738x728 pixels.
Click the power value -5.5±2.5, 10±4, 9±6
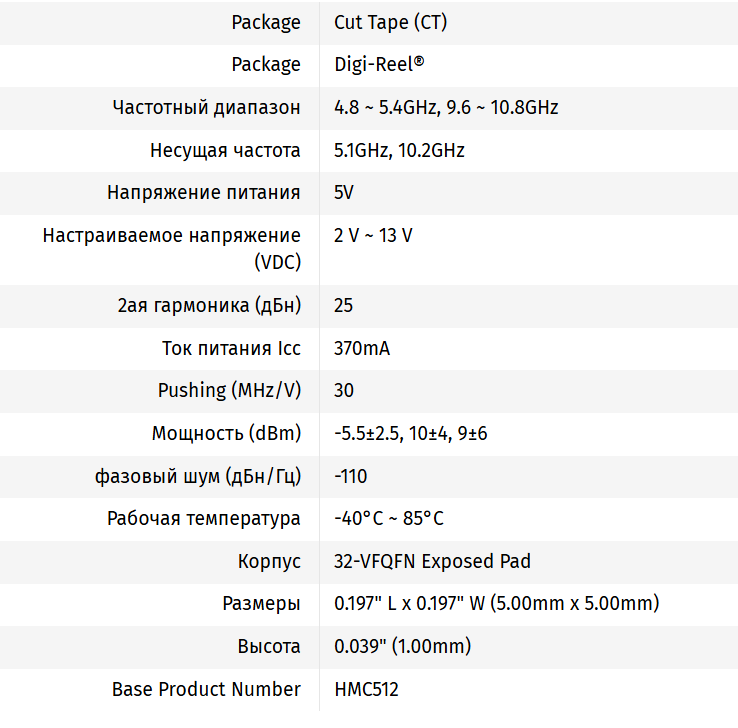click(410, 434)
